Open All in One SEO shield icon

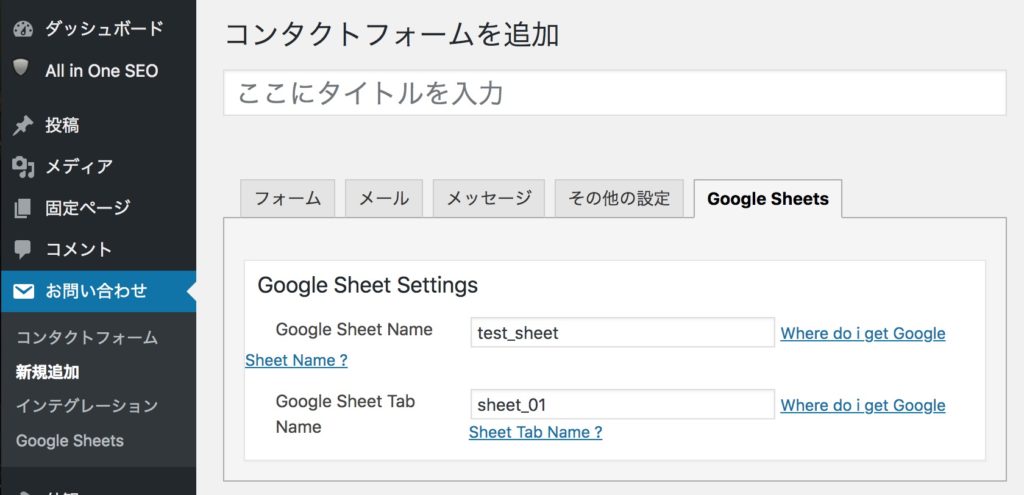pyautogui.click(x=22, y=69)
